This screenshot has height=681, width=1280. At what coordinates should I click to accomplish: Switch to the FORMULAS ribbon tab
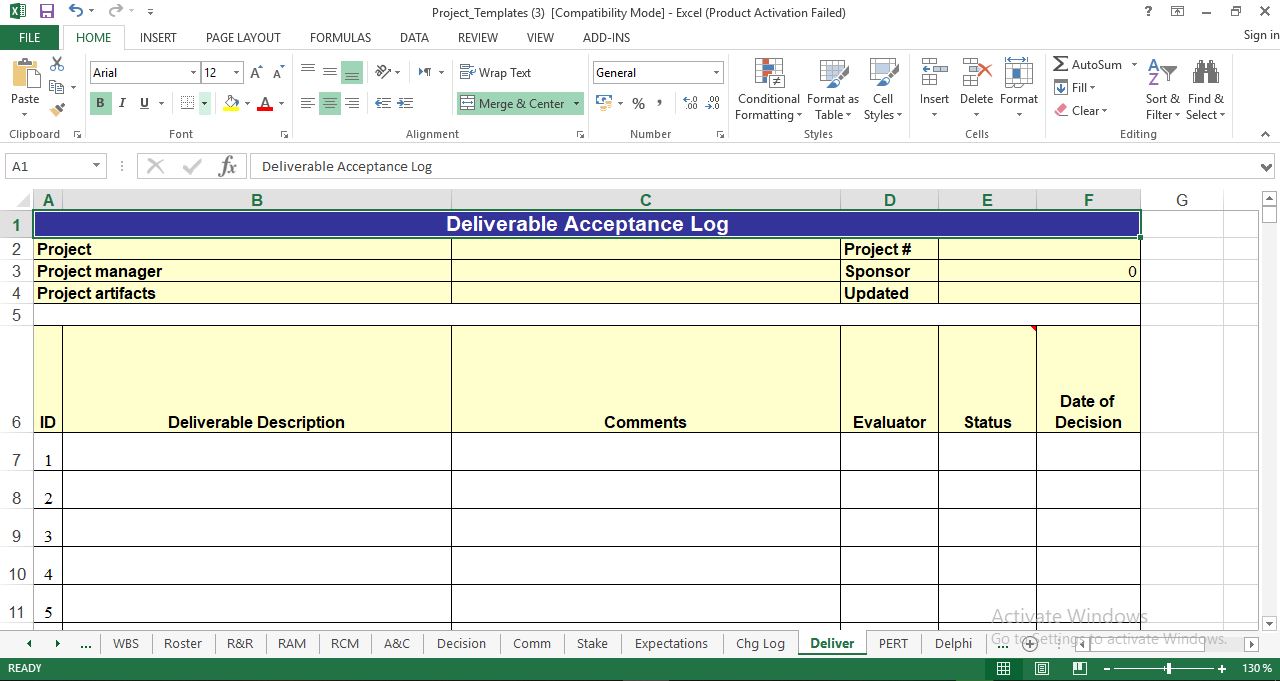coord(340,37)
